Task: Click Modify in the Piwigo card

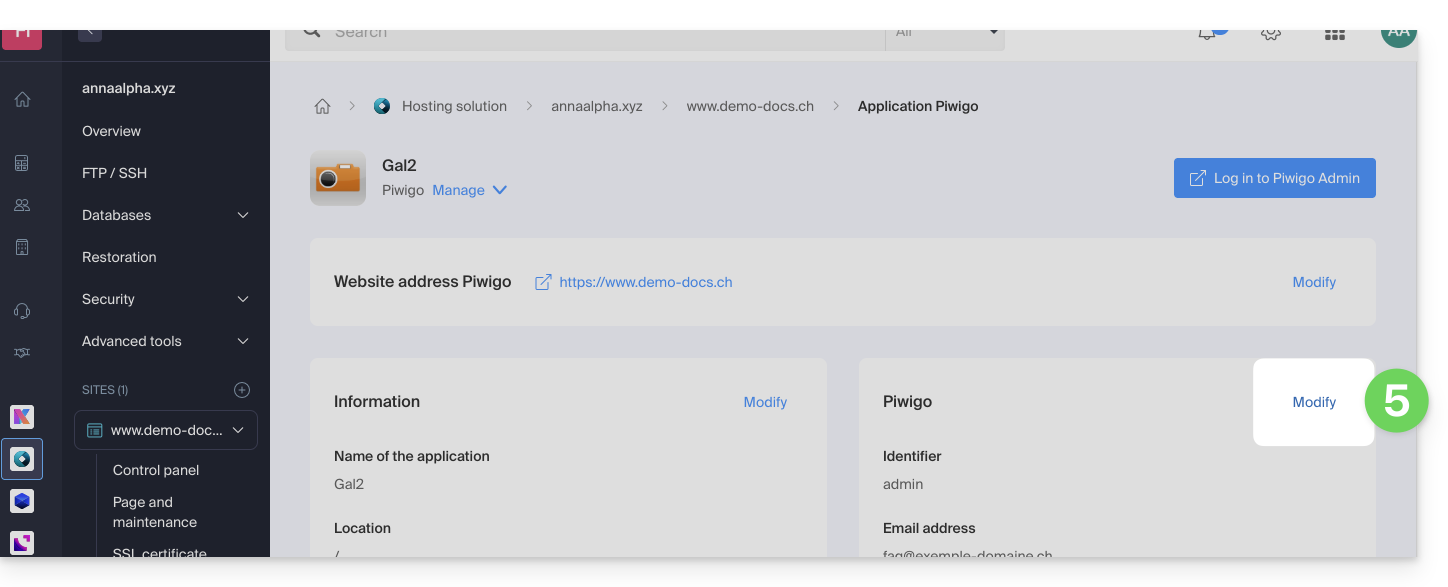Action: pyautogui.click(x=1313, y=402)
